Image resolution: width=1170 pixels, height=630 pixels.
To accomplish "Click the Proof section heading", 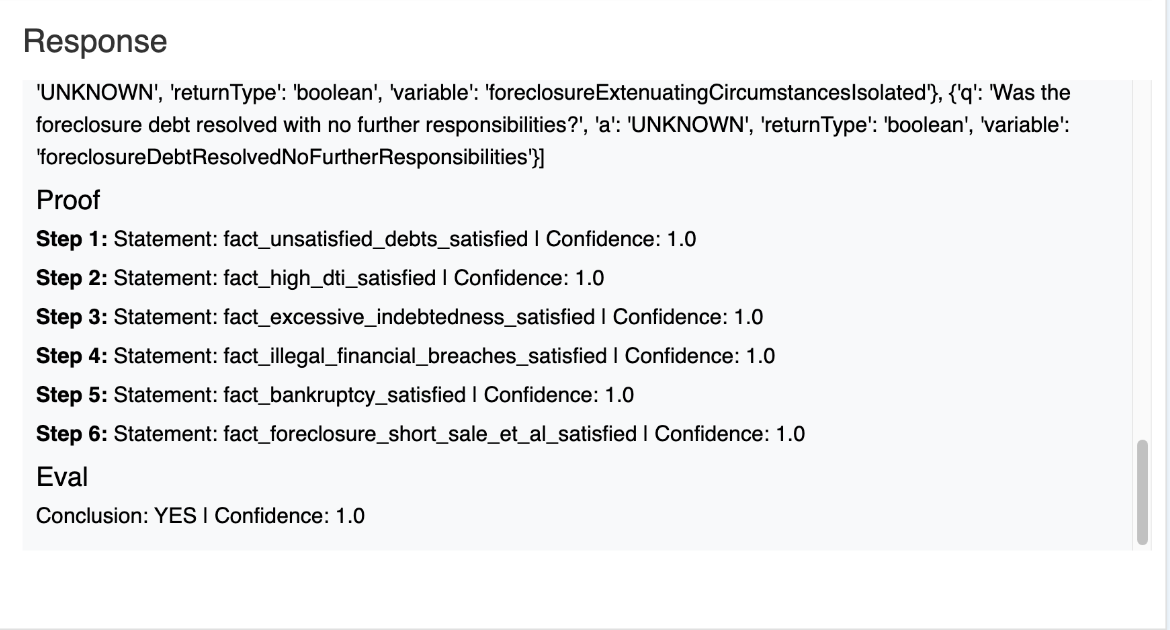I will pos(68,201).
